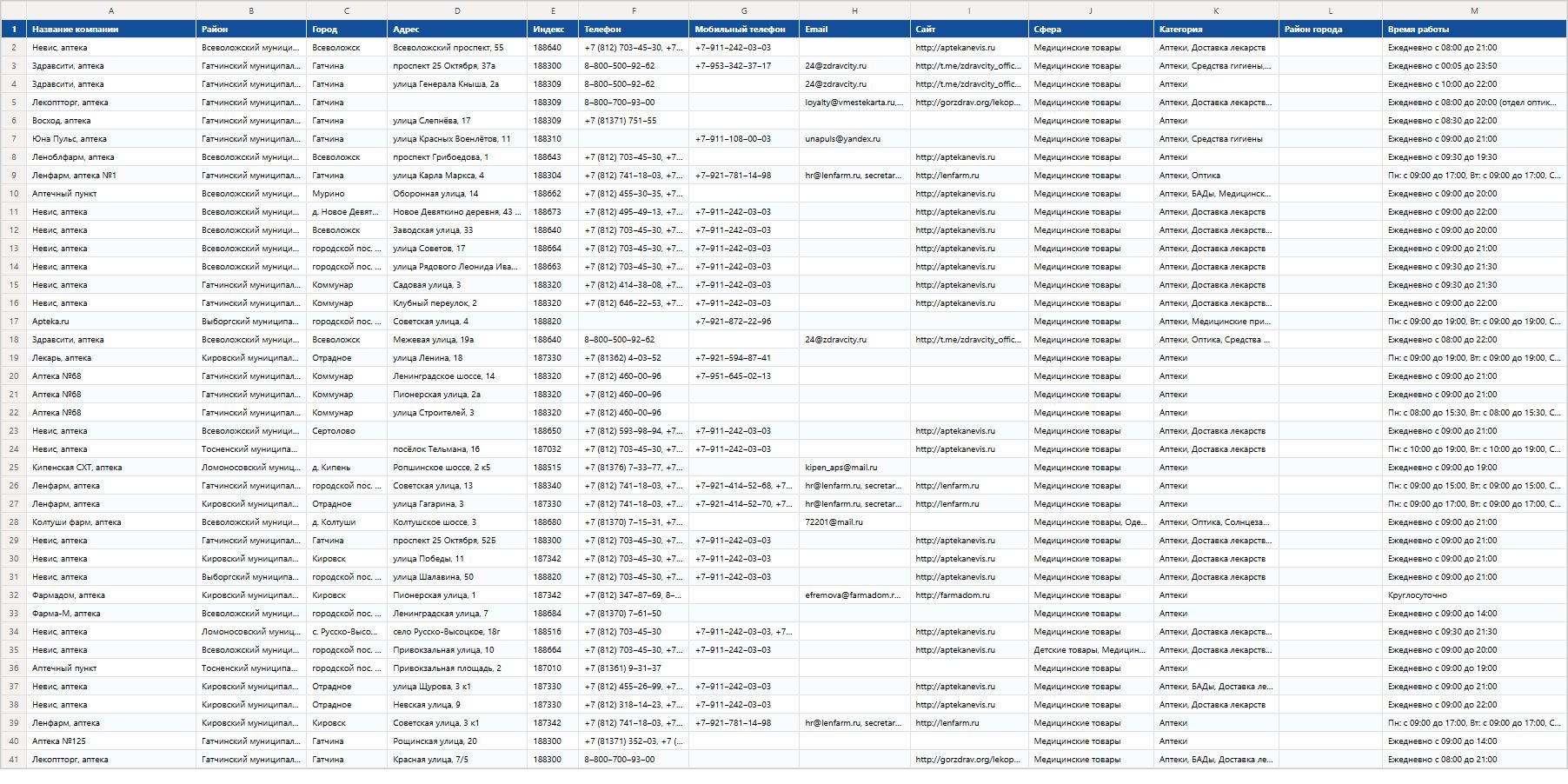Select the "Колтуши фарм, аптека" cell

click(x=111, y=522)
